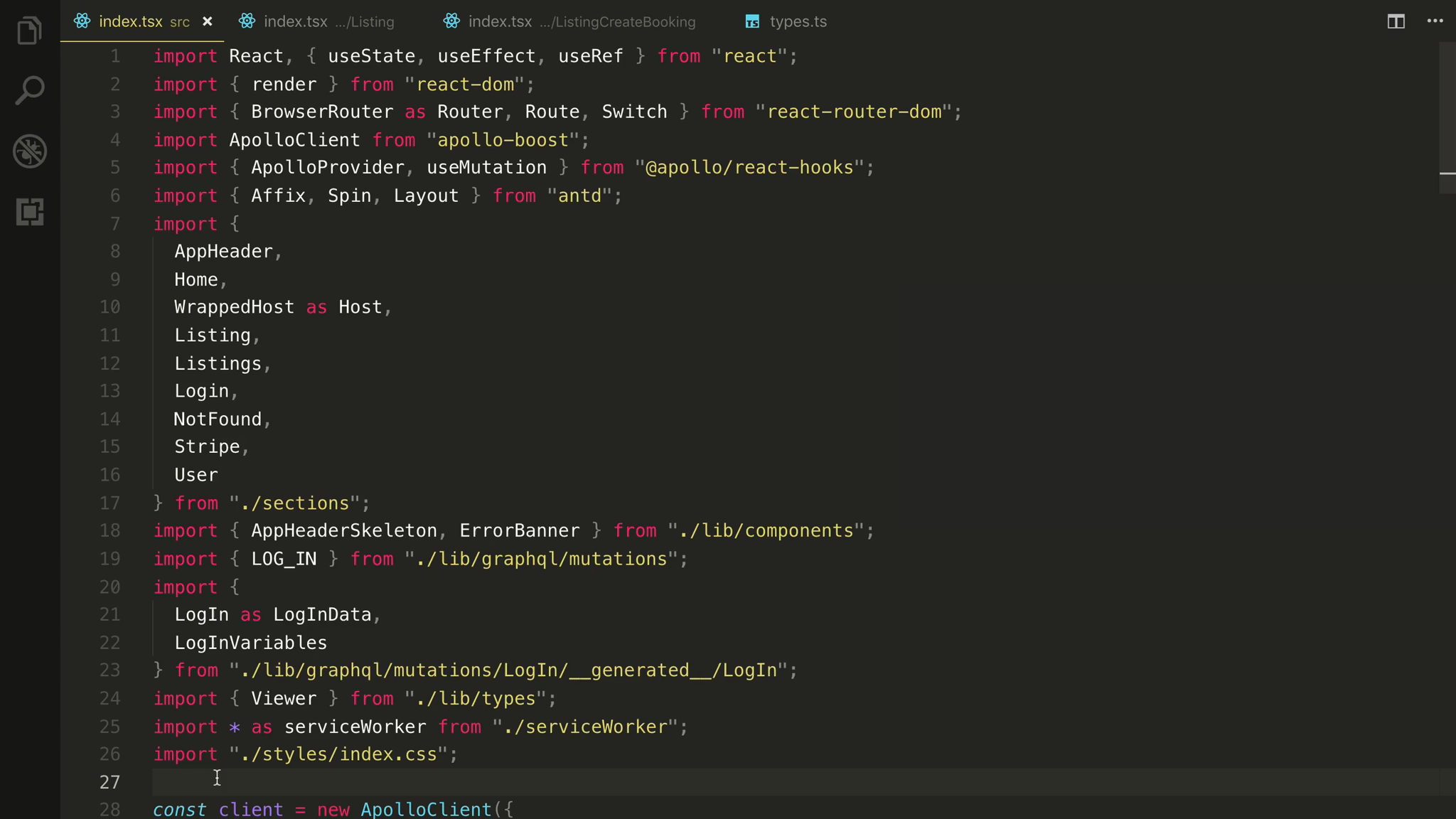Open the Debug view icon
1456x819 pixels.
click(x=29, y=151)
